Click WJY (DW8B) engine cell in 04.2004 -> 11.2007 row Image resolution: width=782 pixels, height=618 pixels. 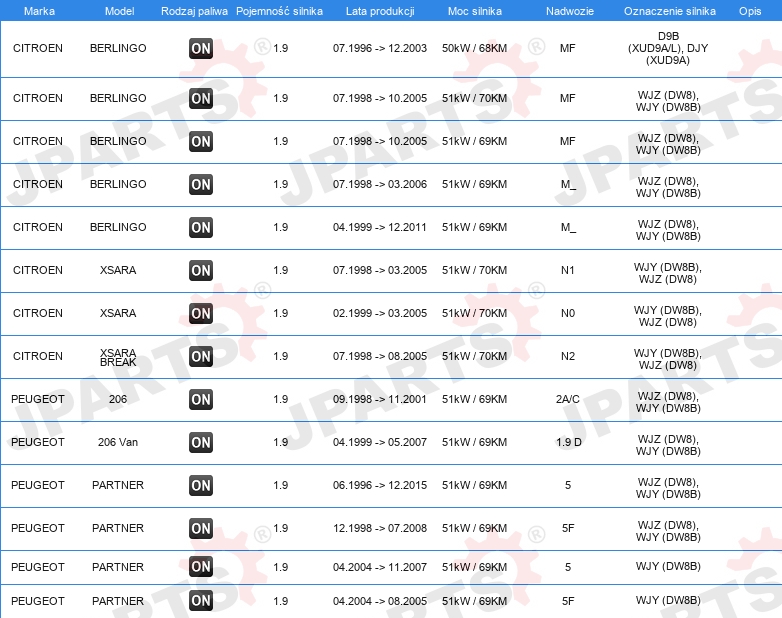click(668, 566)
